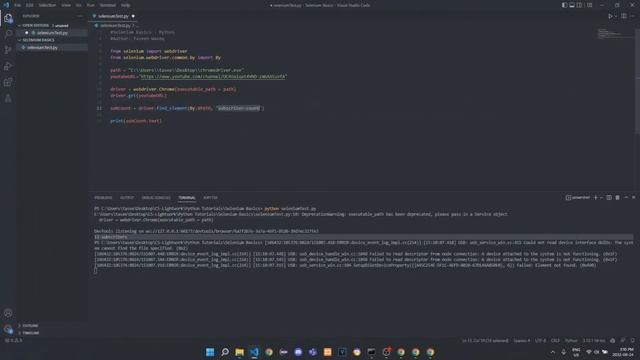
Task: Select the Python interpreter version in status bar
Action: 594,340
